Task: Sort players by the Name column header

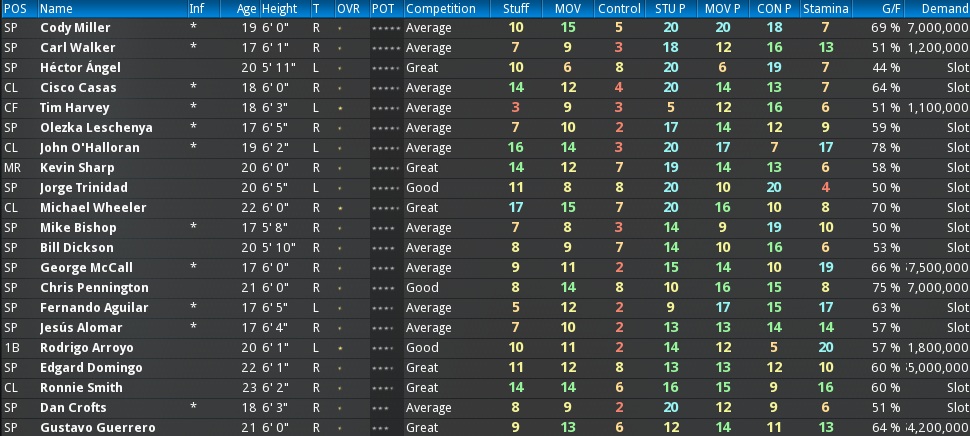Action: point(56,8)
